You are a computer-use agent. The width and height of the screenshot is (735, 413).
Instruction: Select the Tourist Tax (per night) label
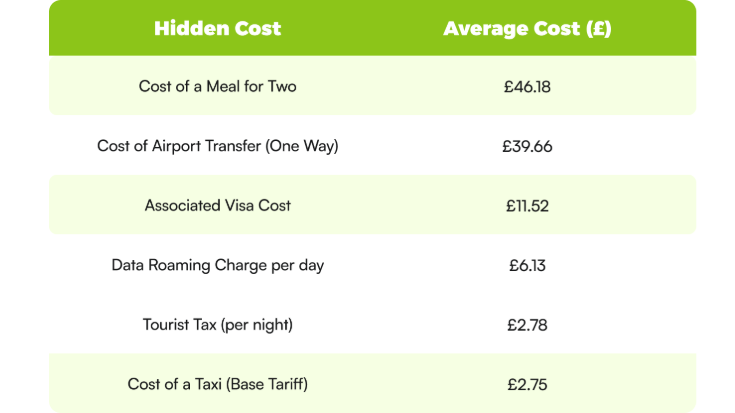(x=218, y=324)
